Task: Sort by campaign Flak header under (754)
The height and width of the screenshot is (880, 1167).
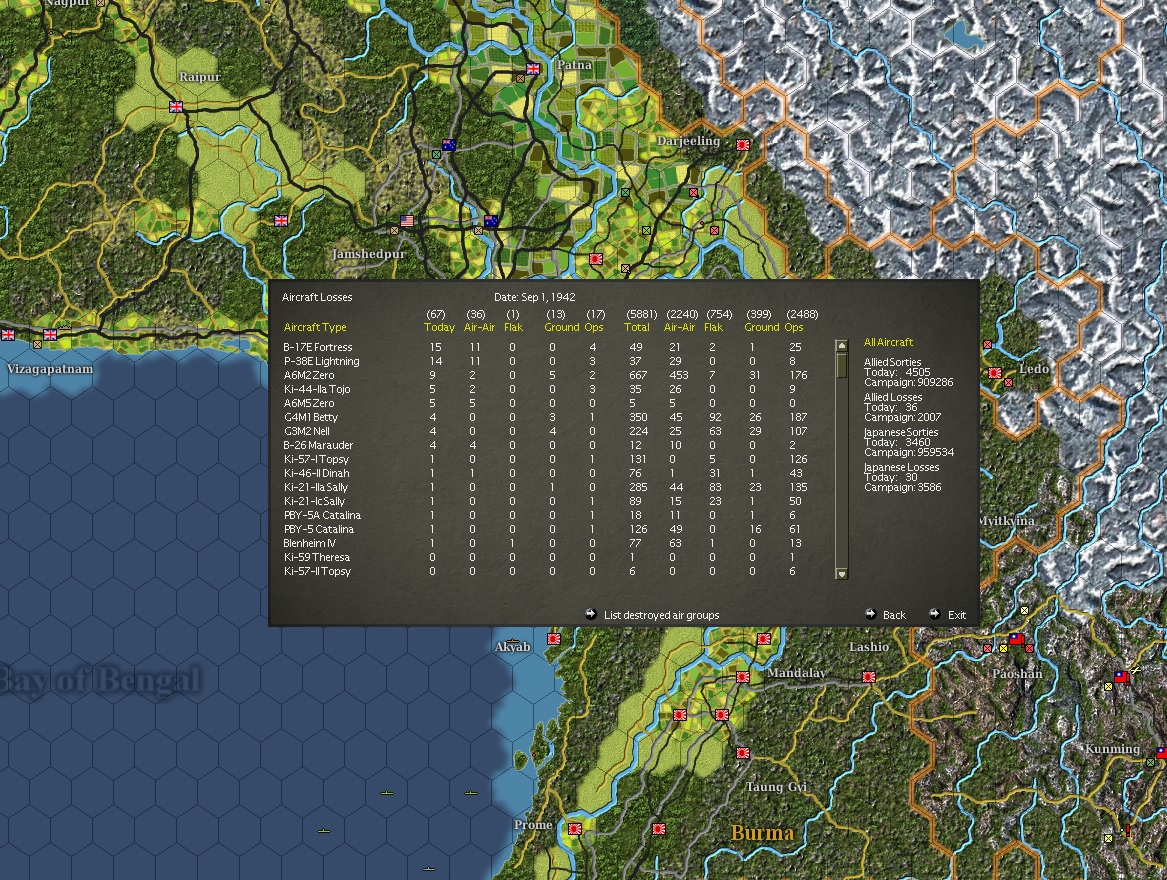Action: click(713, 327)
